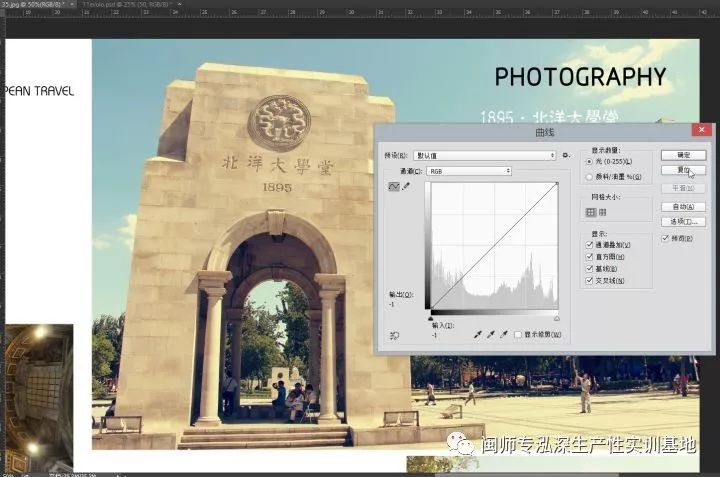The height and width of the screenshot is (477, 720).
Task: Click the top-right curve endpoint
Action: 557,184
